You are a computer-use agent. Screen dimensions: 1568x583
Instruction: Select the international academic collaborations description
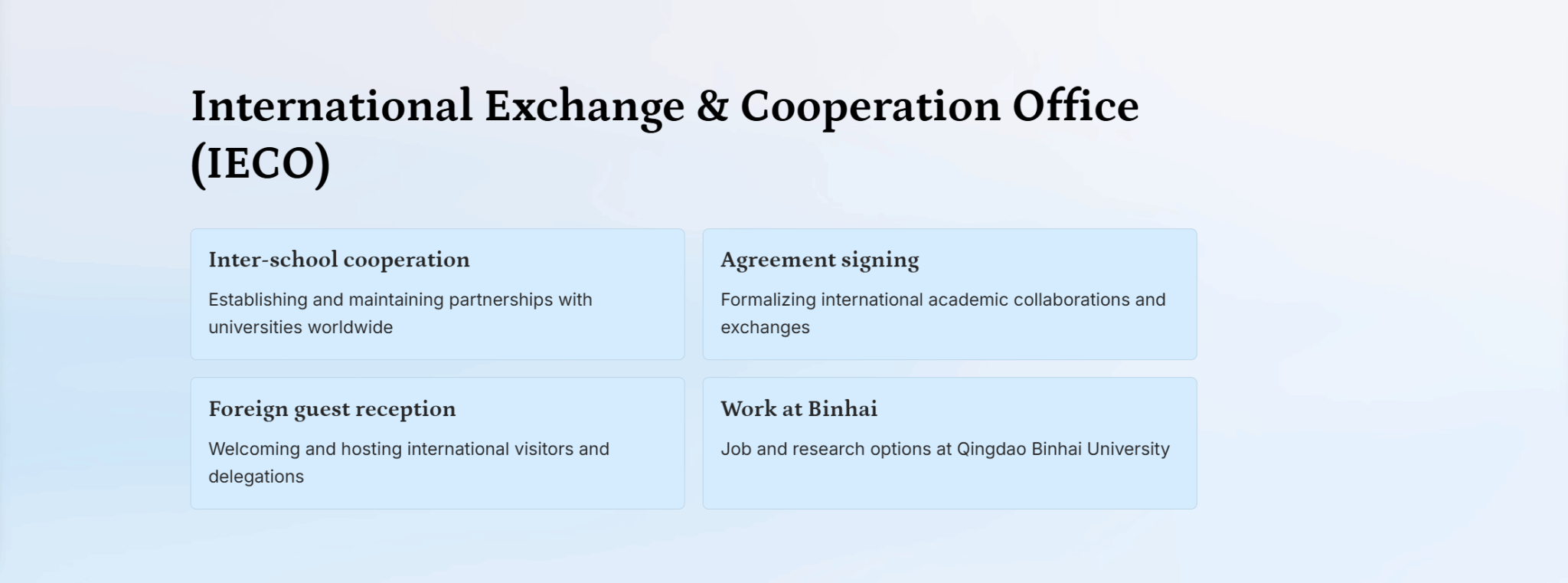pos(943,313)
